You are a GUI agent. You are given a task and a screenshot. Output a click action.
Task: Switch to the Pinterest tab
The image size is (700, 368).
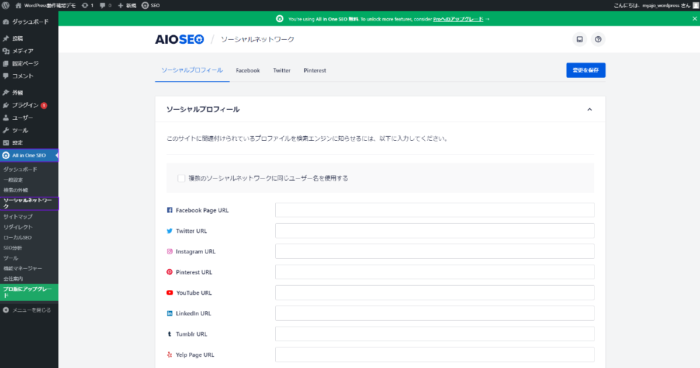click(315, 71)
